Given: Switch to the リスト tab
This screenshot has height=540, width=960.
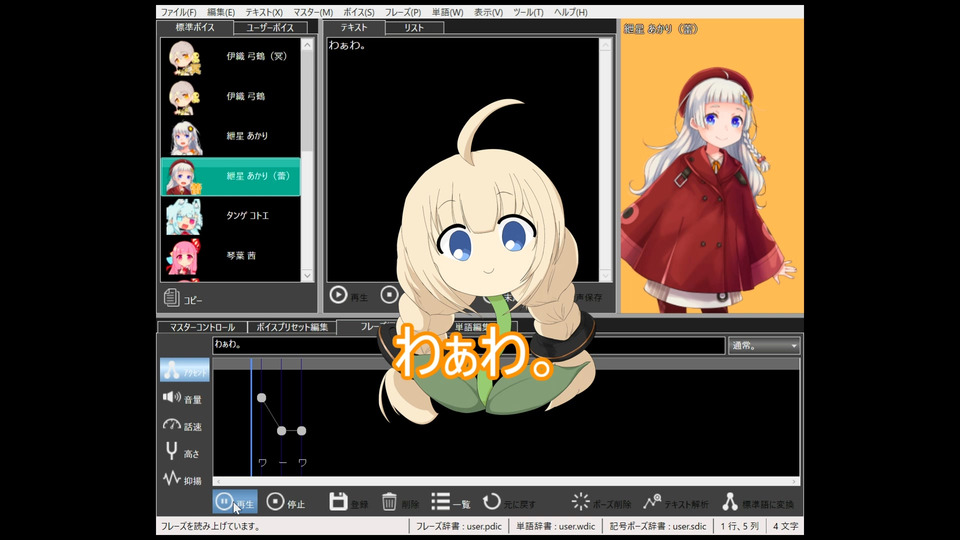Looking at the screenshot, I should [414, 28].
